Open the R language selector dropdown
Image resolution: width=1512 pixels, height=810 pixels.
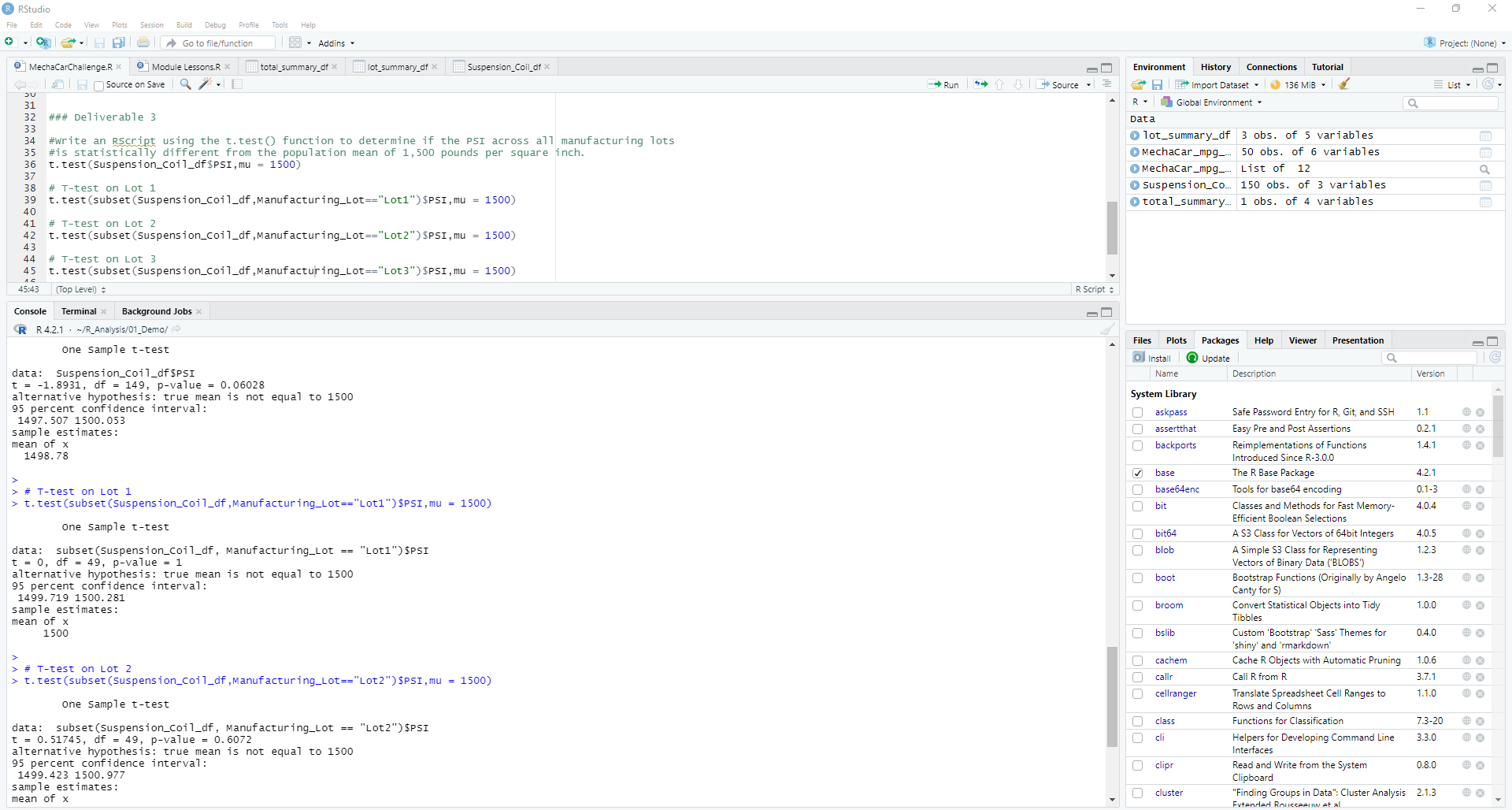pos(1140,102)
